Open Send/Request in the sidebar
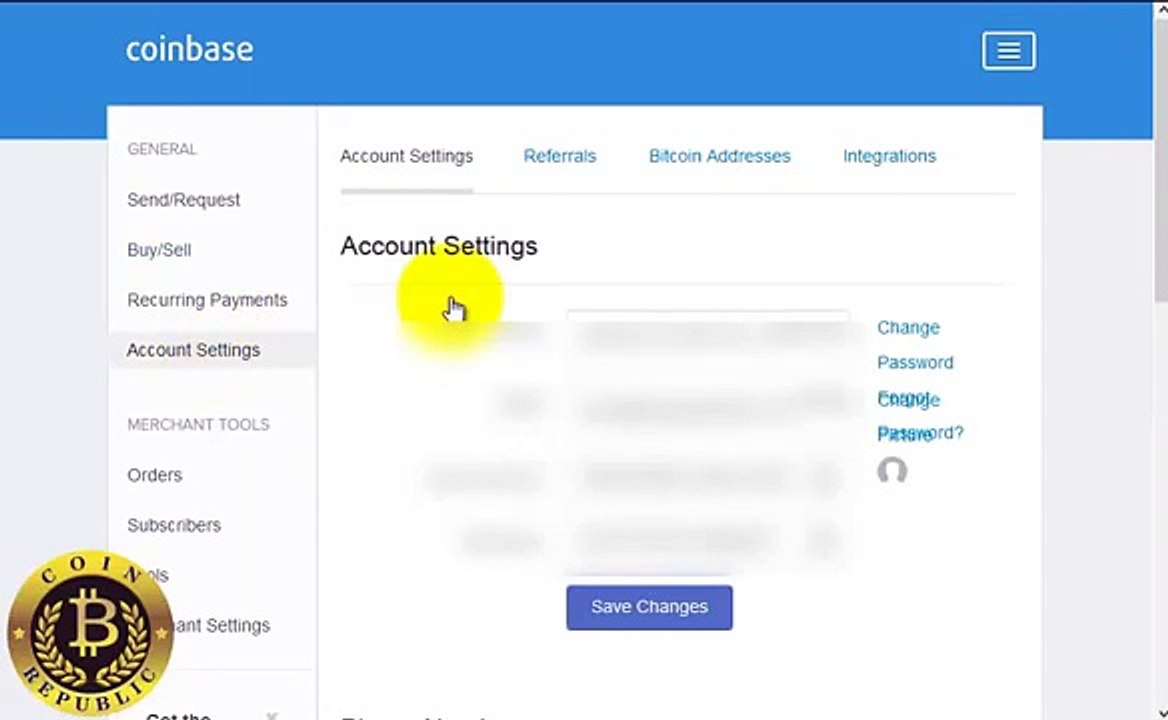 183,200
